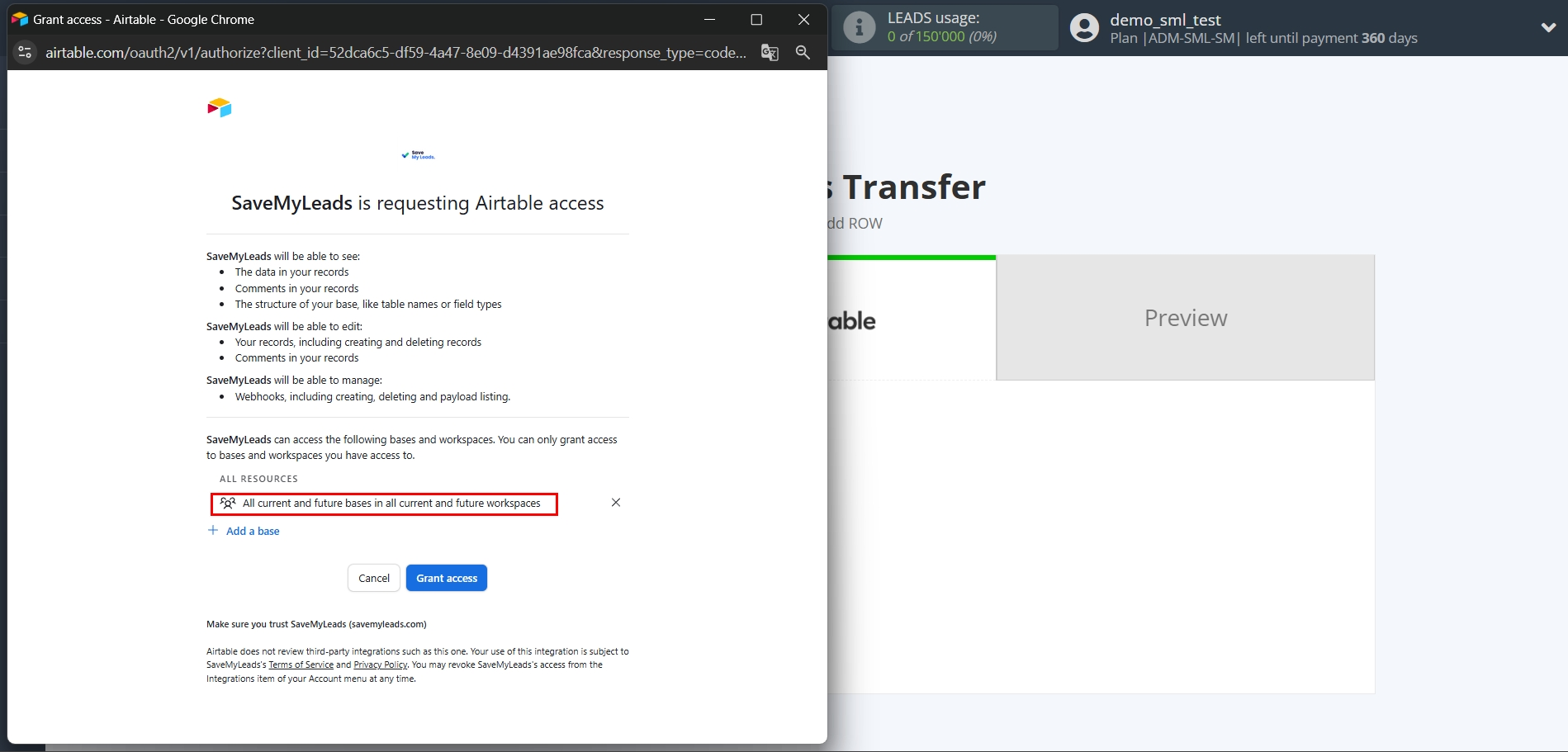Click the Airtable logo on the page
This screenshot has width=1568, height=752.
point(220,108)
